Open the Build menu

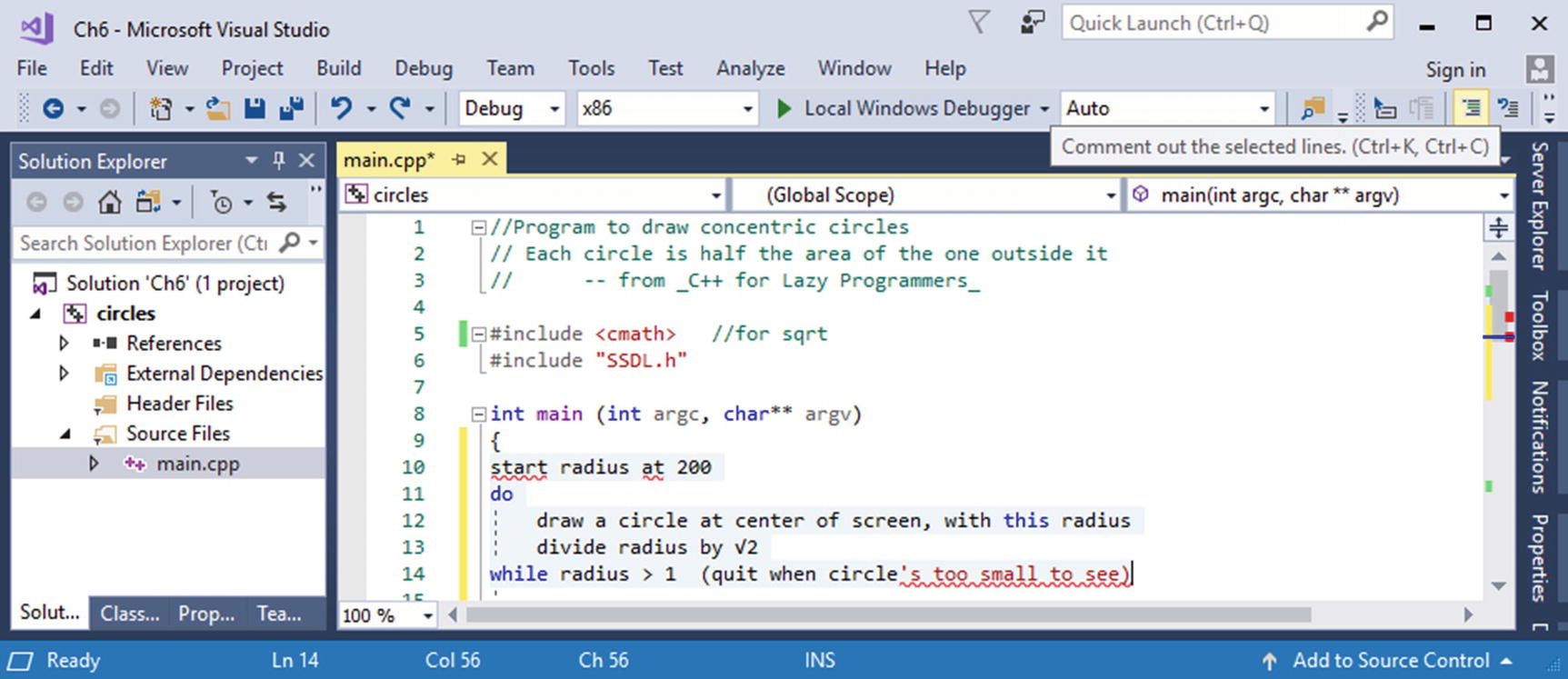point(339,68)
